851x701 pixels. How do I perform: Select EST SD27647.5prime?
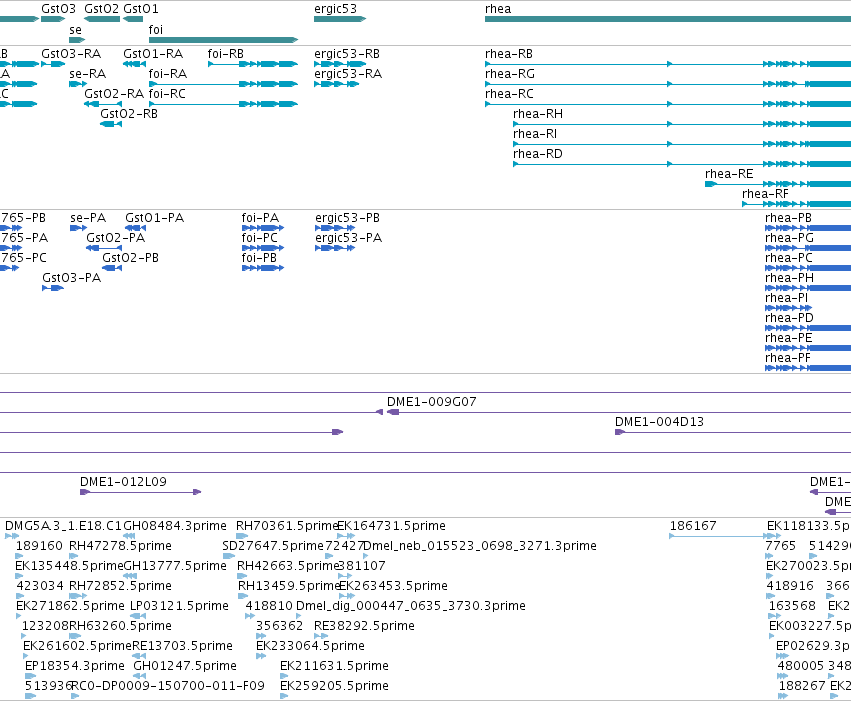pyautogui.click(x=273, y=546)
